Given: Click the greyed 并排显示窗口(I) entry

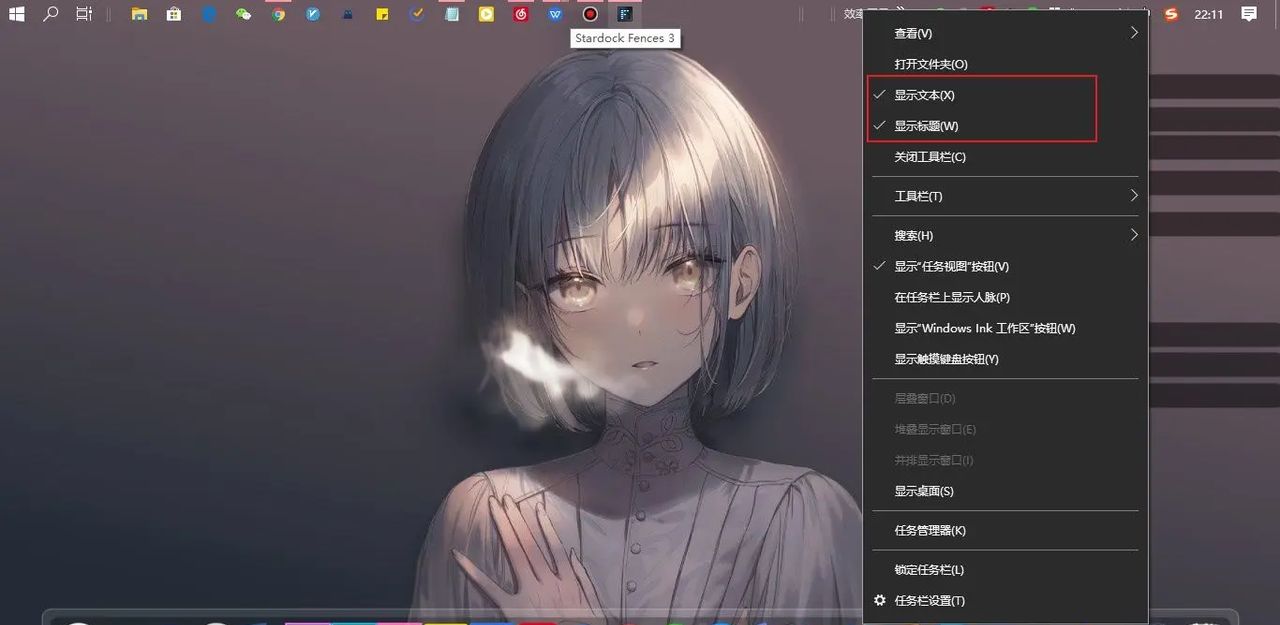Looking at the screenshot, I should pyautogui.click(x=1005, y=460).
